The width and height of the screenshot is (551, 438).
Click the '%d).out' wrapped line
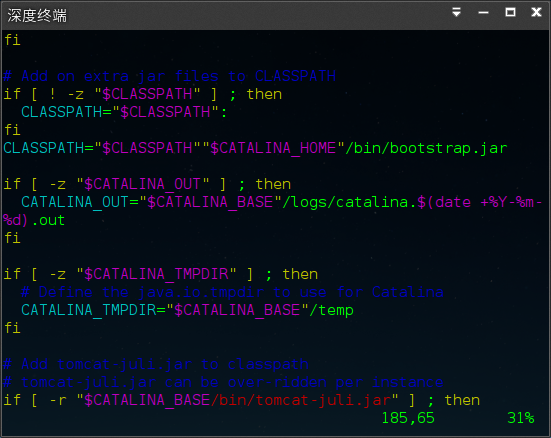point(34,220)
